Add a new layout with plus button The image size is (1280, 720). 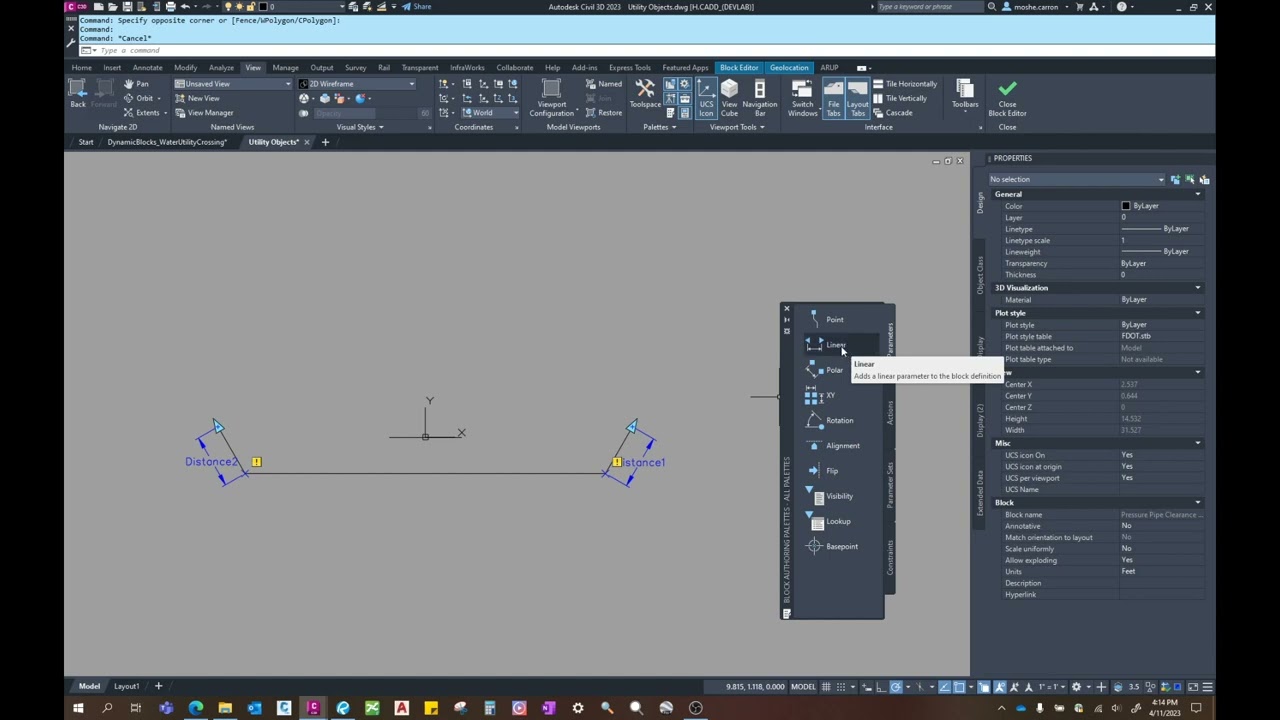pyautogui.click(x=158, y=686)
